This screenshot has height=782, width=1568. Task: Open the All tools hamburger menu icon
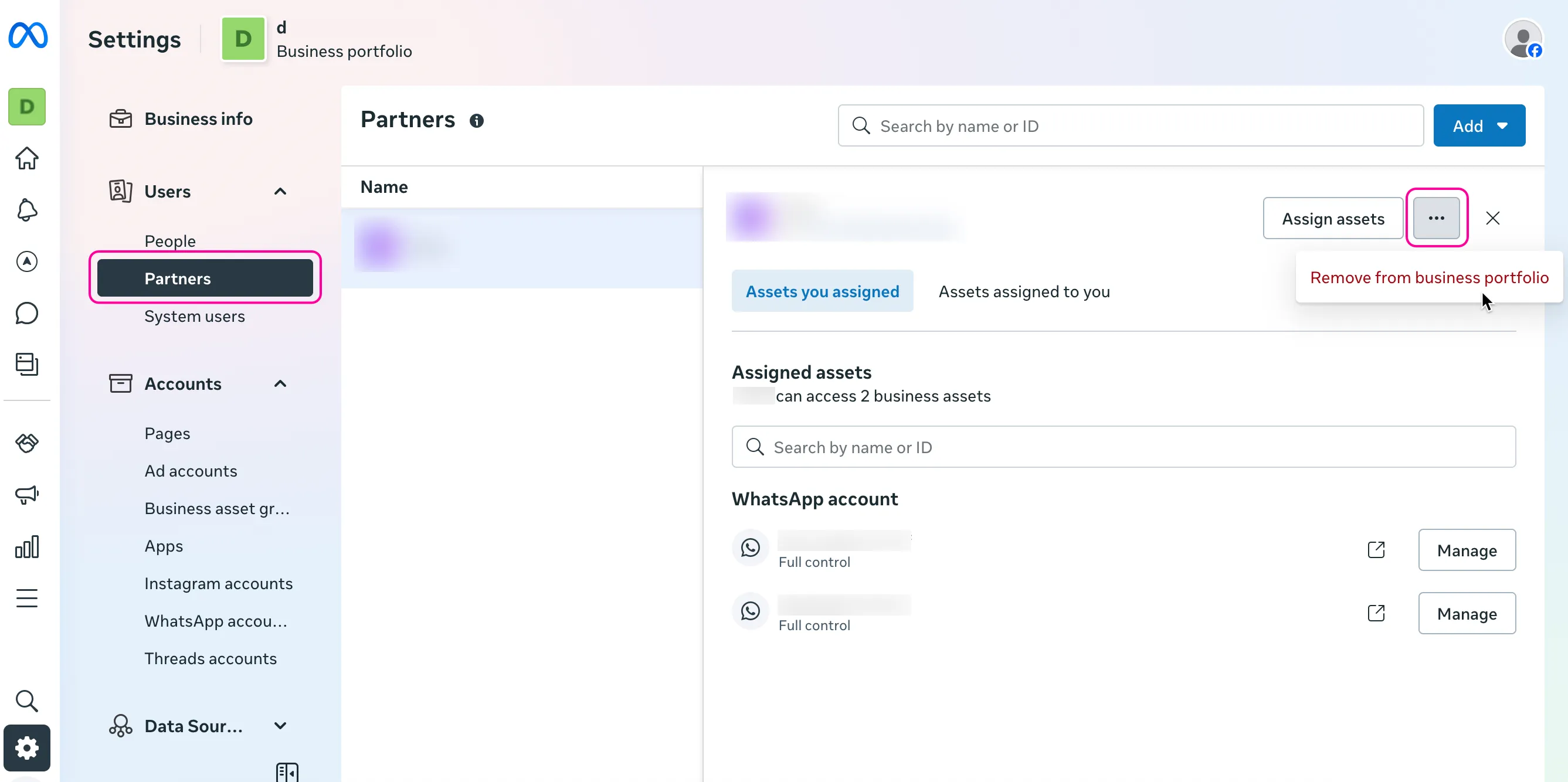[27, 598]
